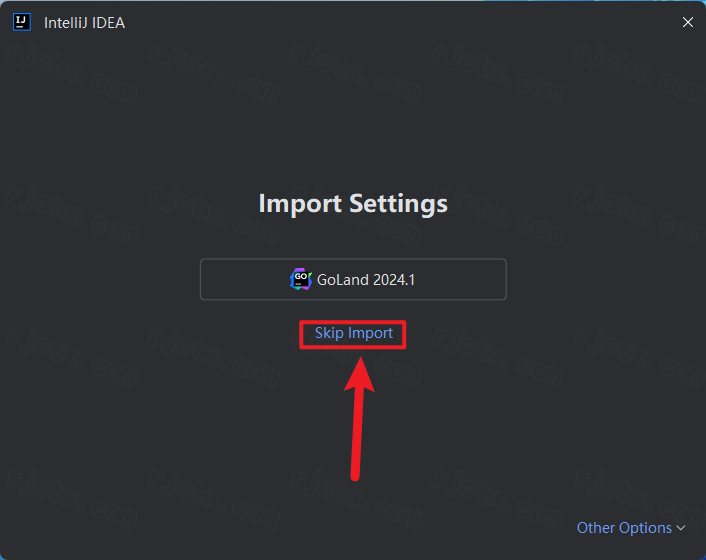Click the IJ app icon beside window title

[x=22, y=22]
